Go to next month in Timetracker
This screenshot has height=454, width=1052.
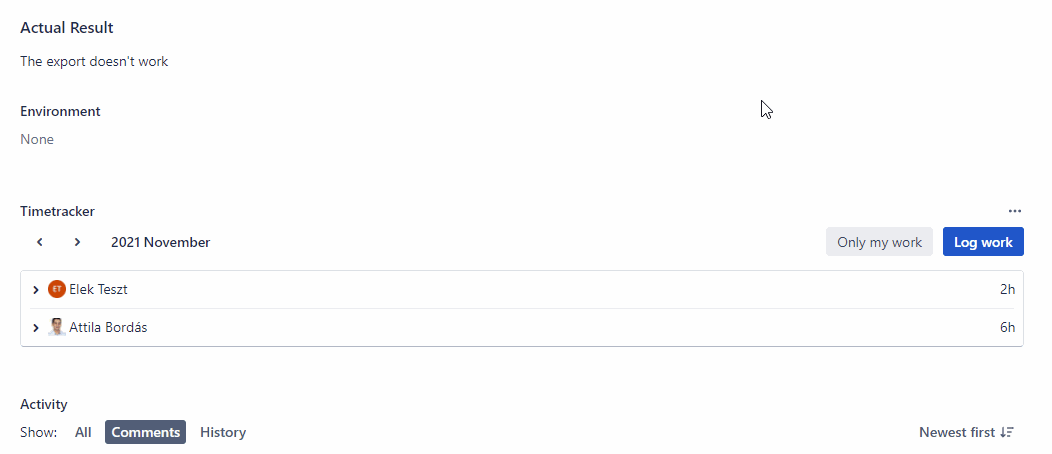tap(77, 242)
